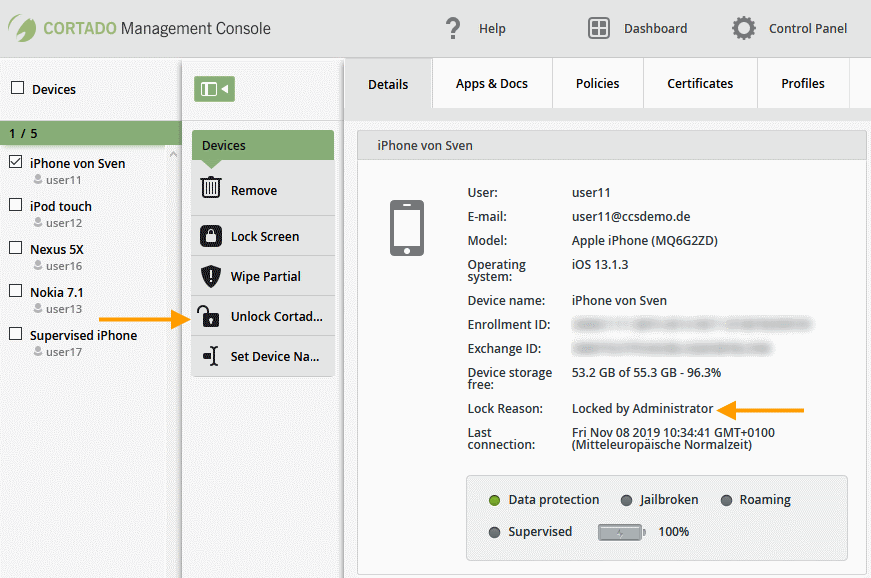The width and height of the screenshot is (871, 578).
Task: Click the Lock Screen action label
Action: tap(265, 237)
